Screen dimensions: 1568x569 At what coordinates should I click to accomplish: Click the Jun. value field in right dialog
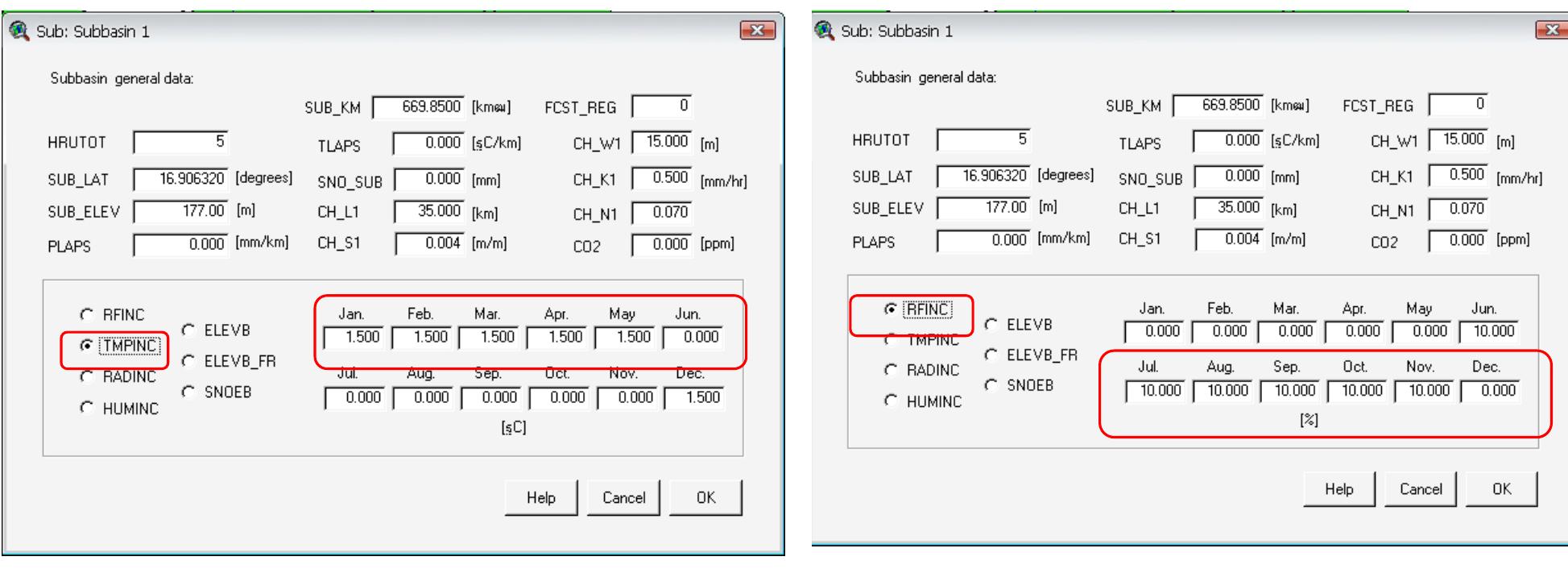tap(1487, 331)
